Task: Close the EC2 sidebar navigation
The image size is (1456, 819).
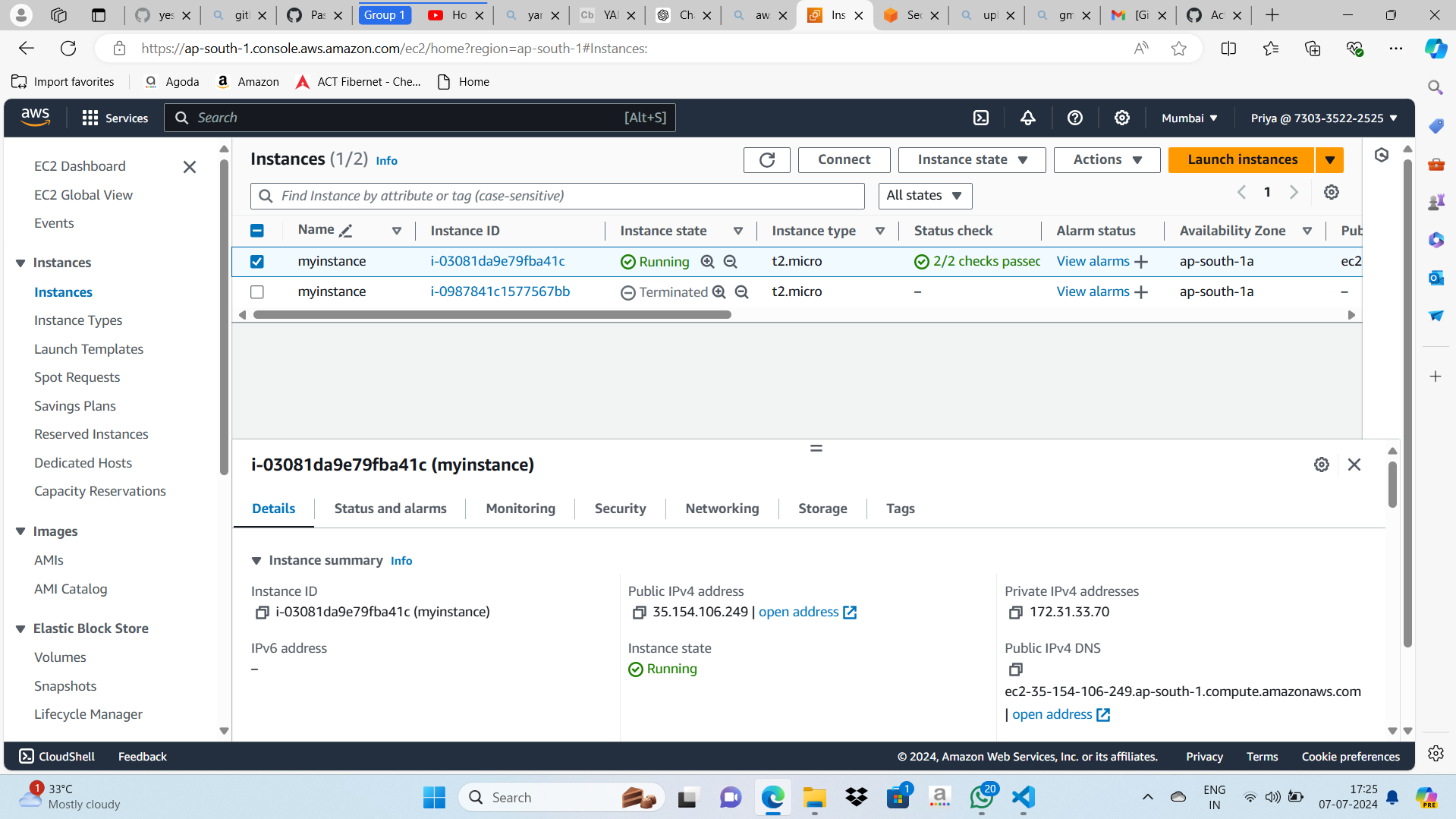Action: pyautogui.click(x=190, y=167)
